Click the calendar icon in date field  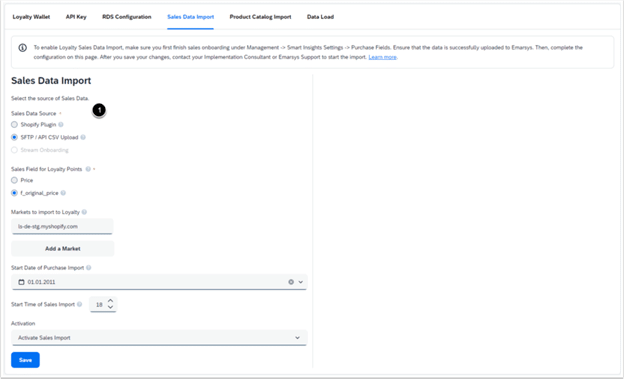click(x=21, y=282)
